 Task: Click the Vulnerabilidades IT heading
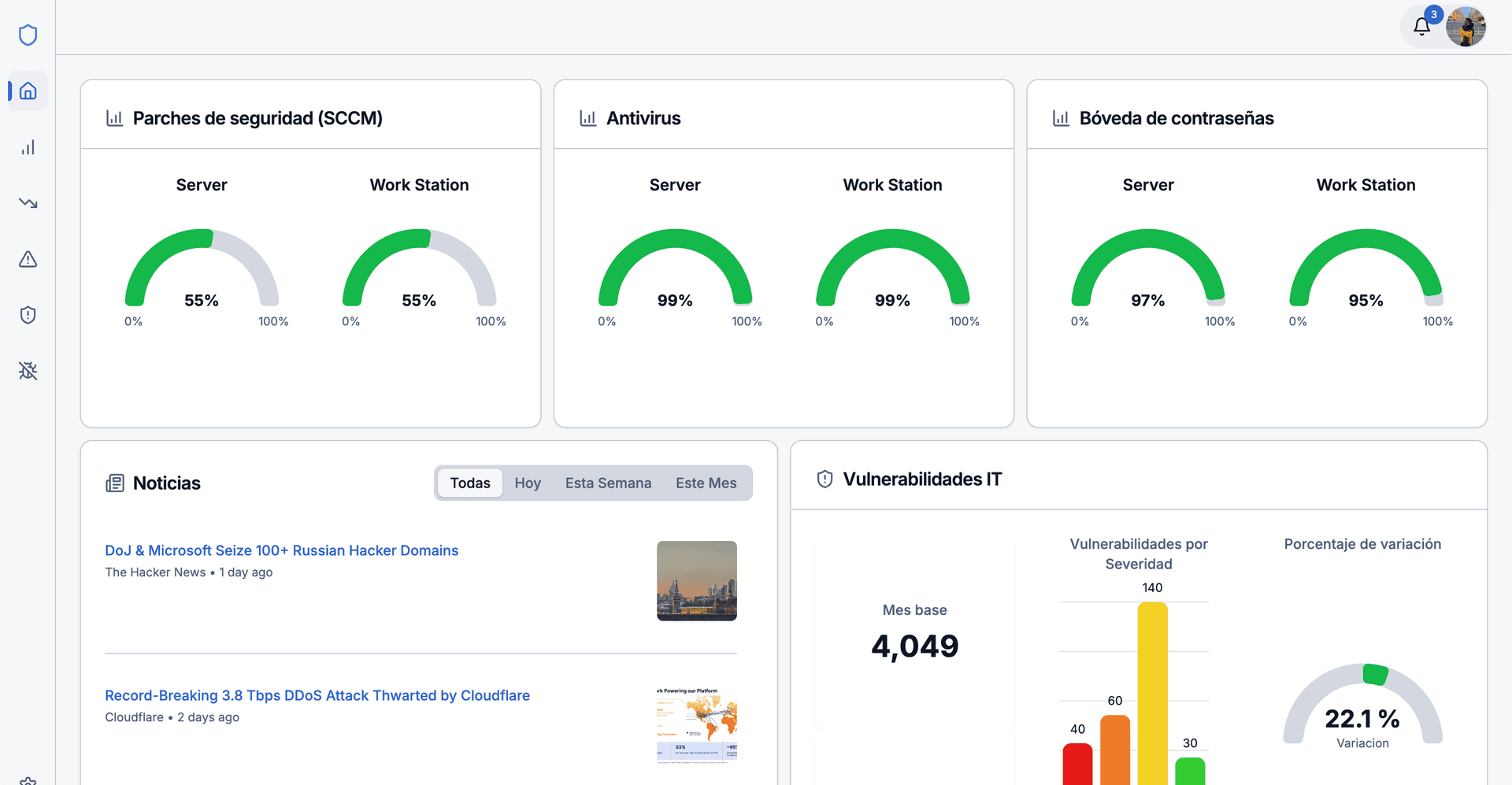coord(922,479)
